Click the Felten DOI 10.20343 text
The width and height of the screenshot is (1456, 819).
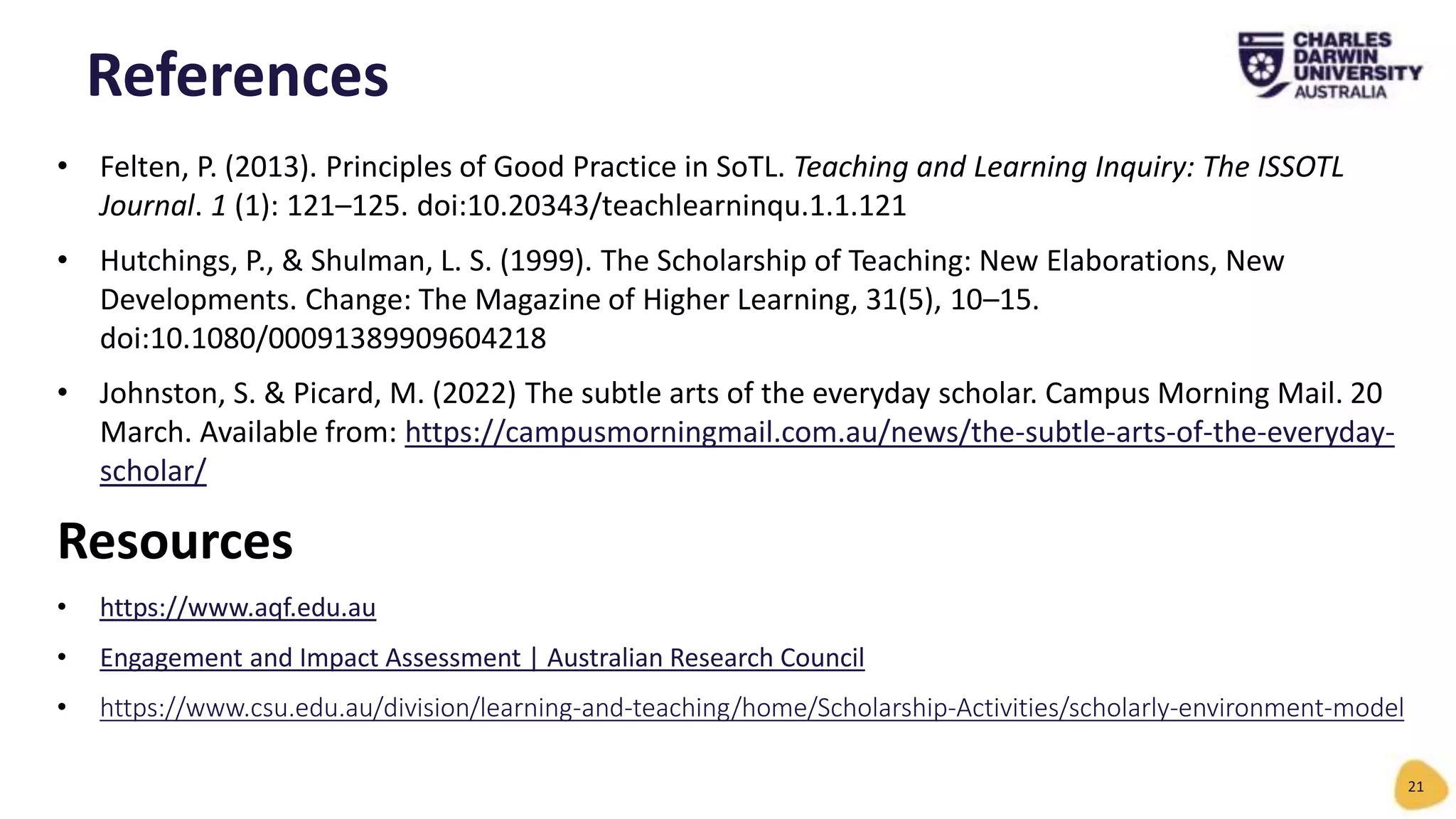(x=661, y=206)
